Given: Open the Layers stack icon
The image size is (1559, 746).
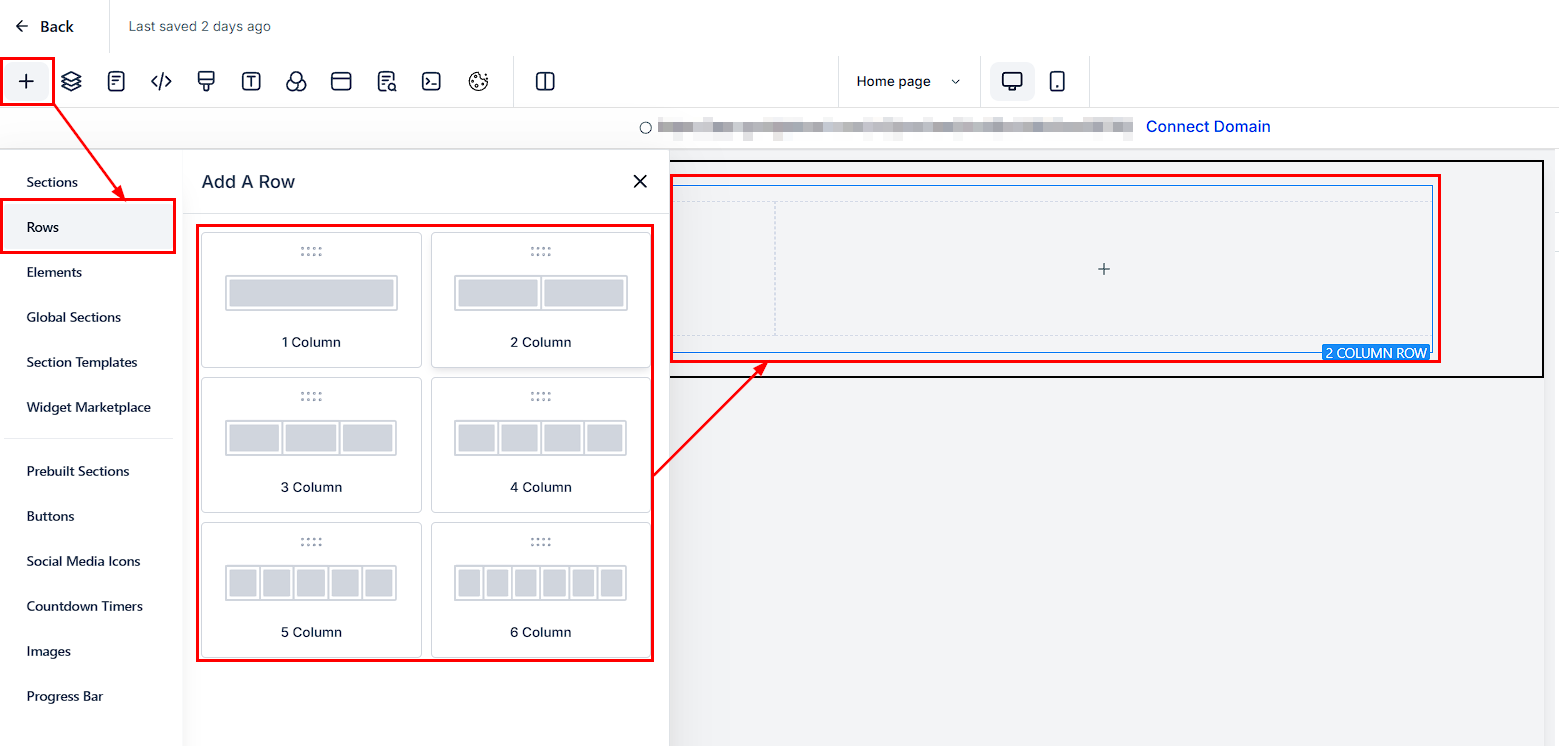Looking at the screenshot, I should [71, 81].
